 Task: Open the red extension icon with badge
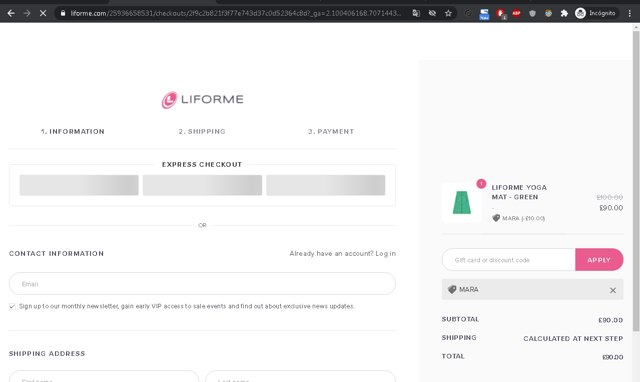coord(500,14)
